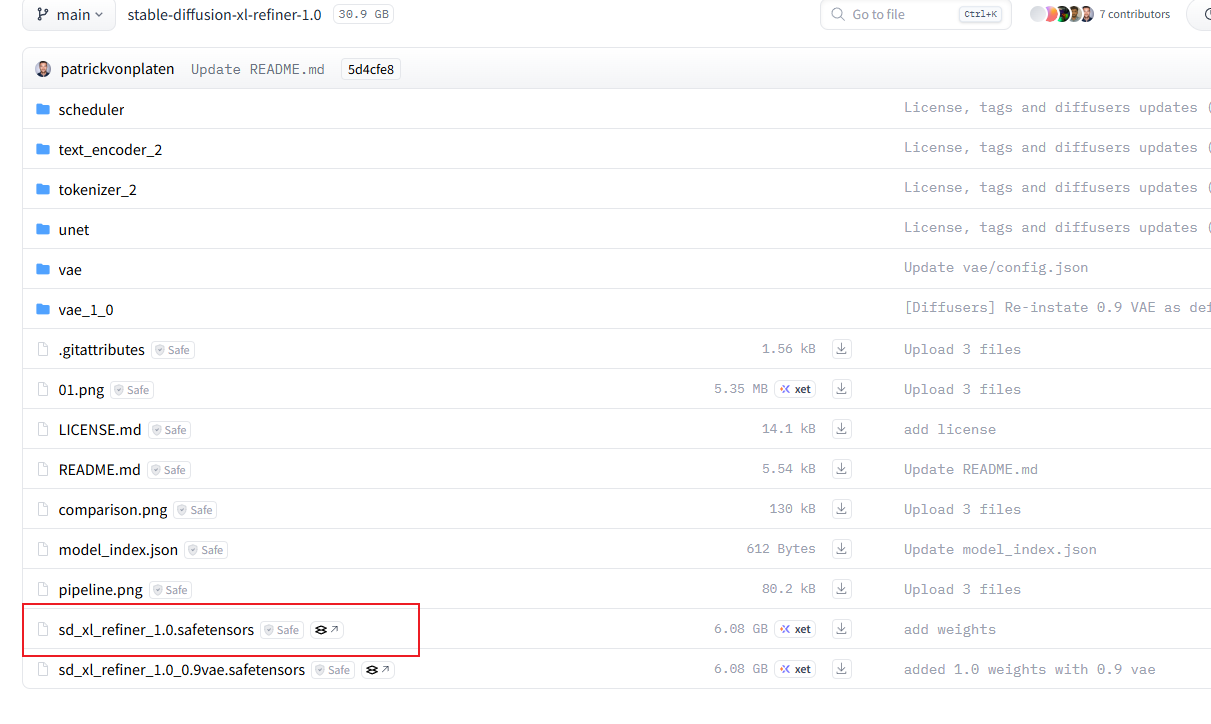This screenshot has width=1211, height=724.
Task: Download sd_xl_refiner_1.0.safetensors weights
Action: coord(842,629)
